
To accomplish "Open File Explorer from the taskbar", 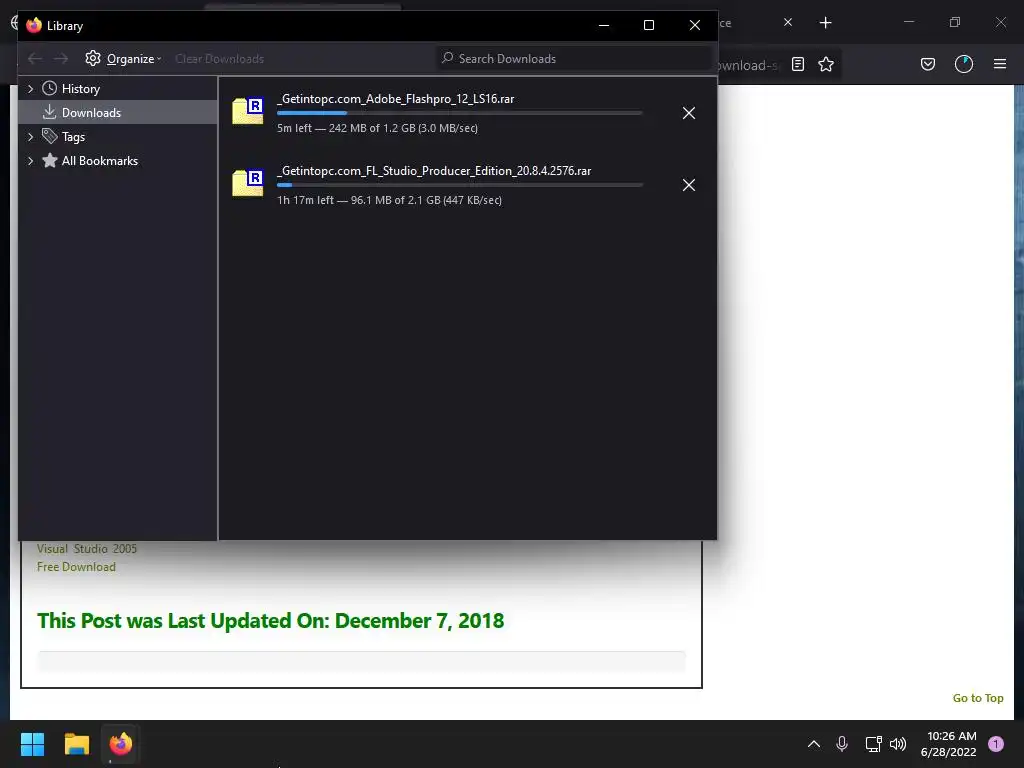I will coord(76,744).
